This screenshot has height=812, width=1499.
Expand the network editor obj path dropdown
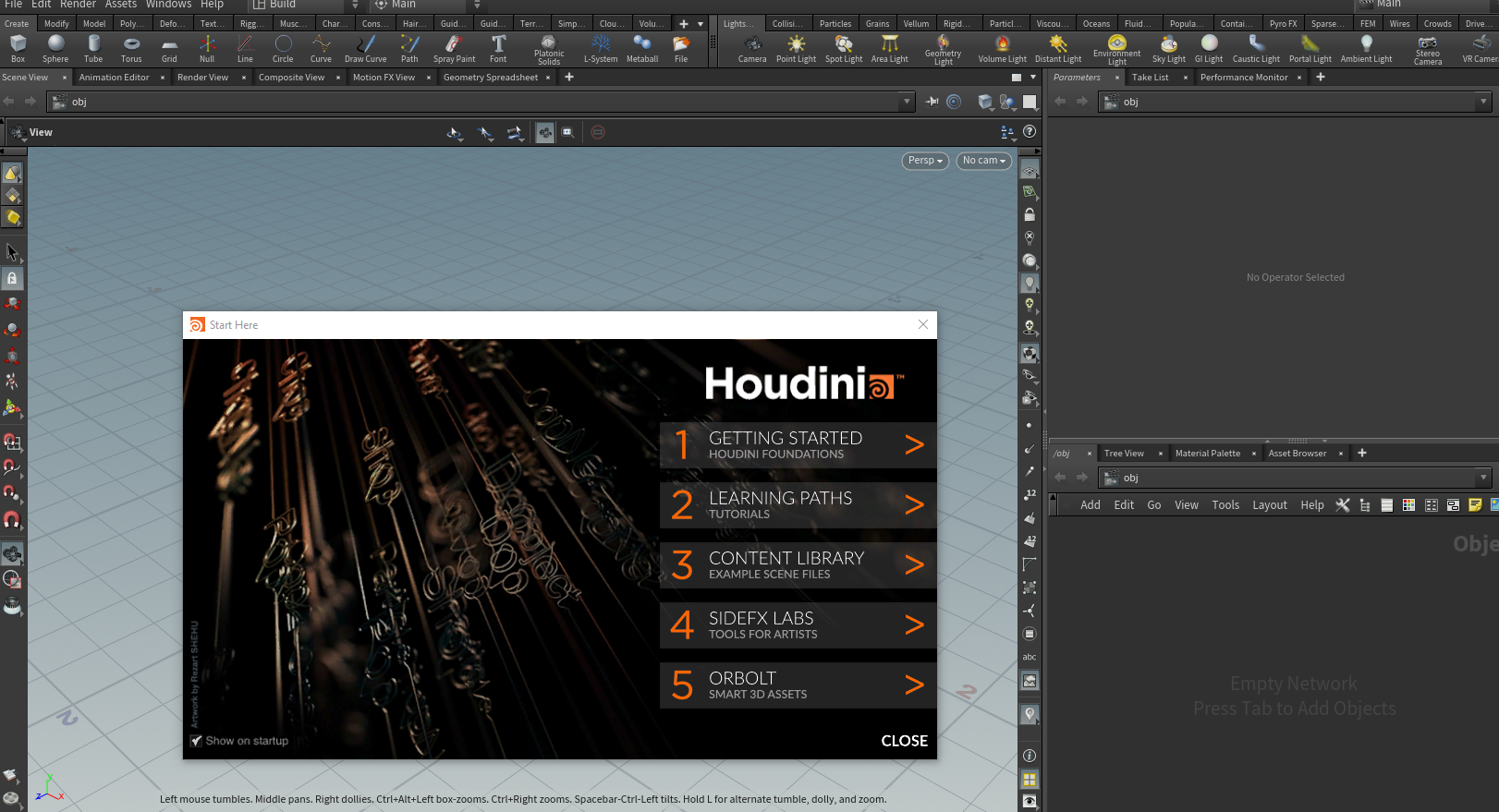1483,478
